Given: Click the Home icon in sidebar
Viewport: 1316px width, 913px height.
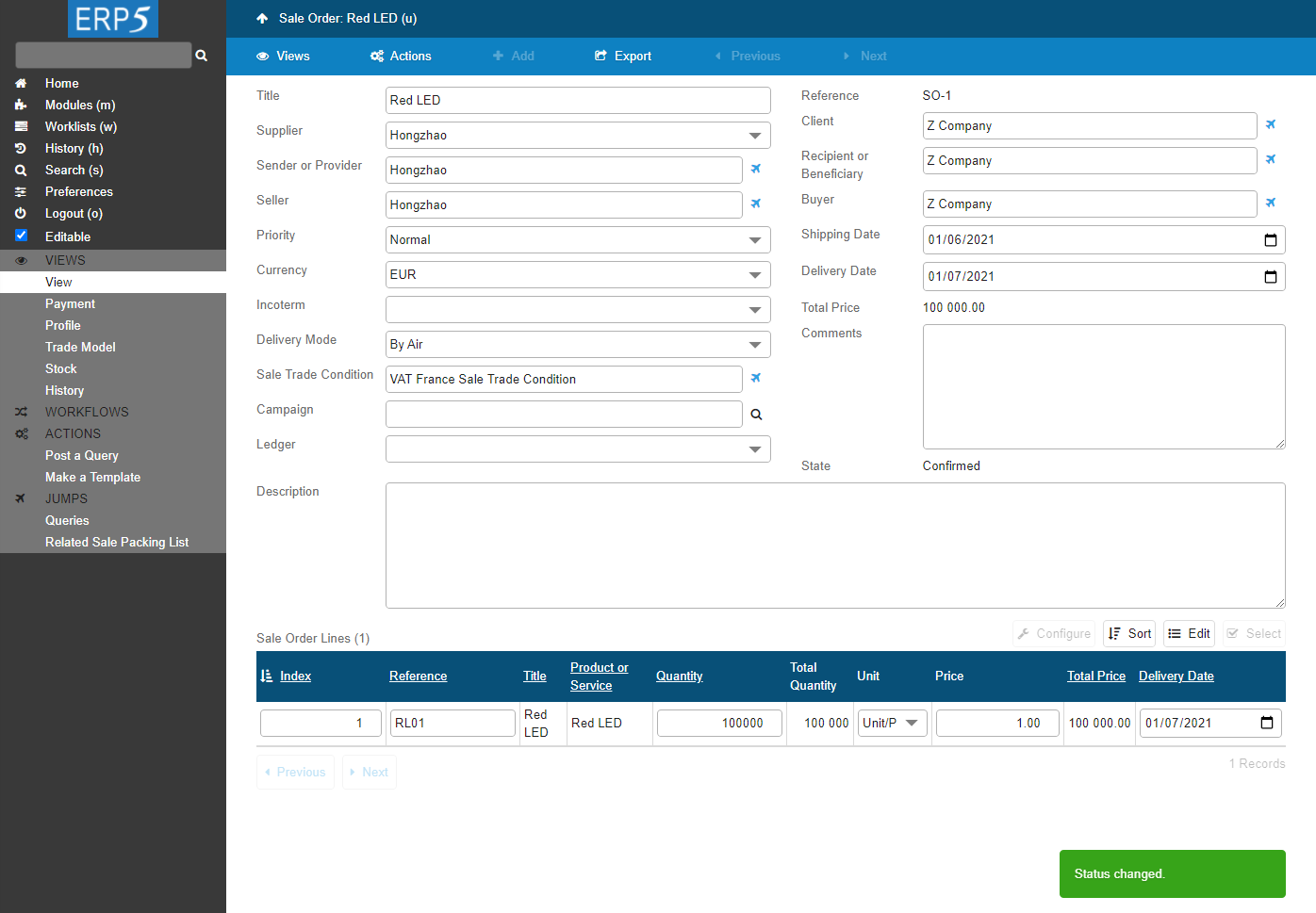Looking at the screenshot, I should pos(21,83).
